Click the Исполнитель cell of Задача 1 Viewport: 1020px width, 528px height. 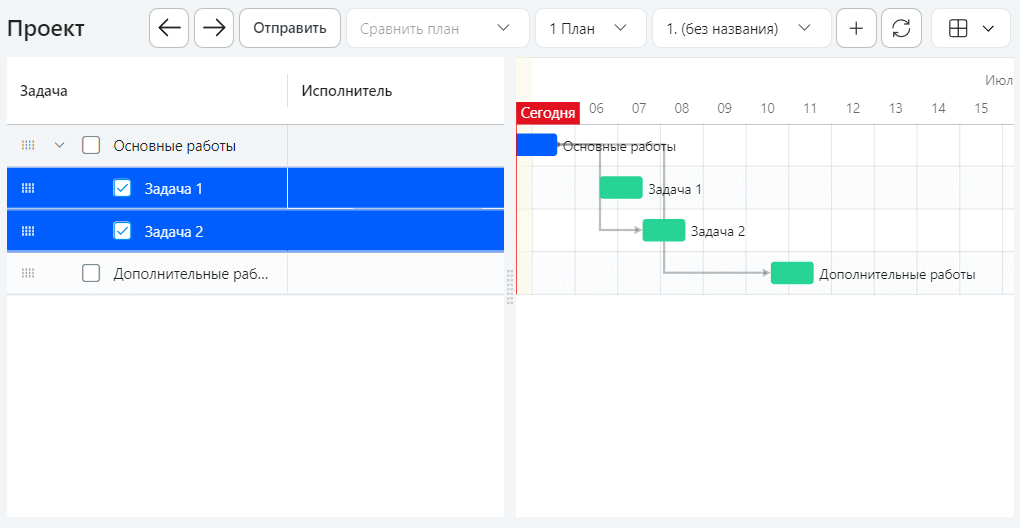(x=396, y=189)
